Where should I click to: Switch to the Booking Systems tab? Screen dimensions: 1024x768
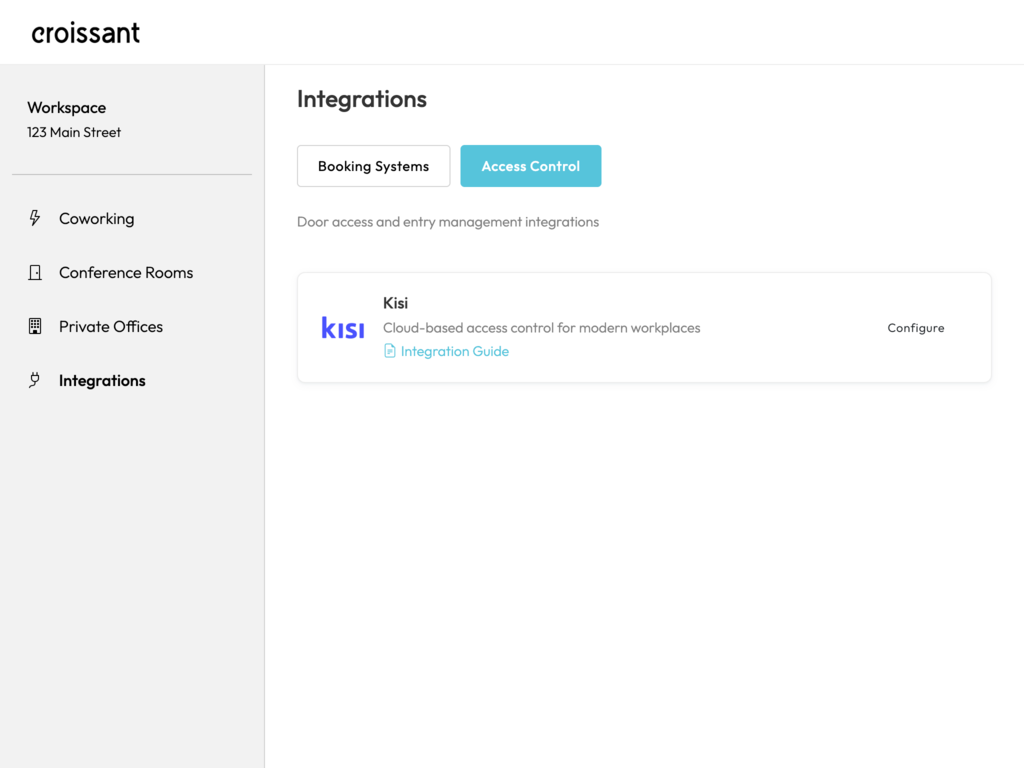pyautogui.click(x=374, y=166)
